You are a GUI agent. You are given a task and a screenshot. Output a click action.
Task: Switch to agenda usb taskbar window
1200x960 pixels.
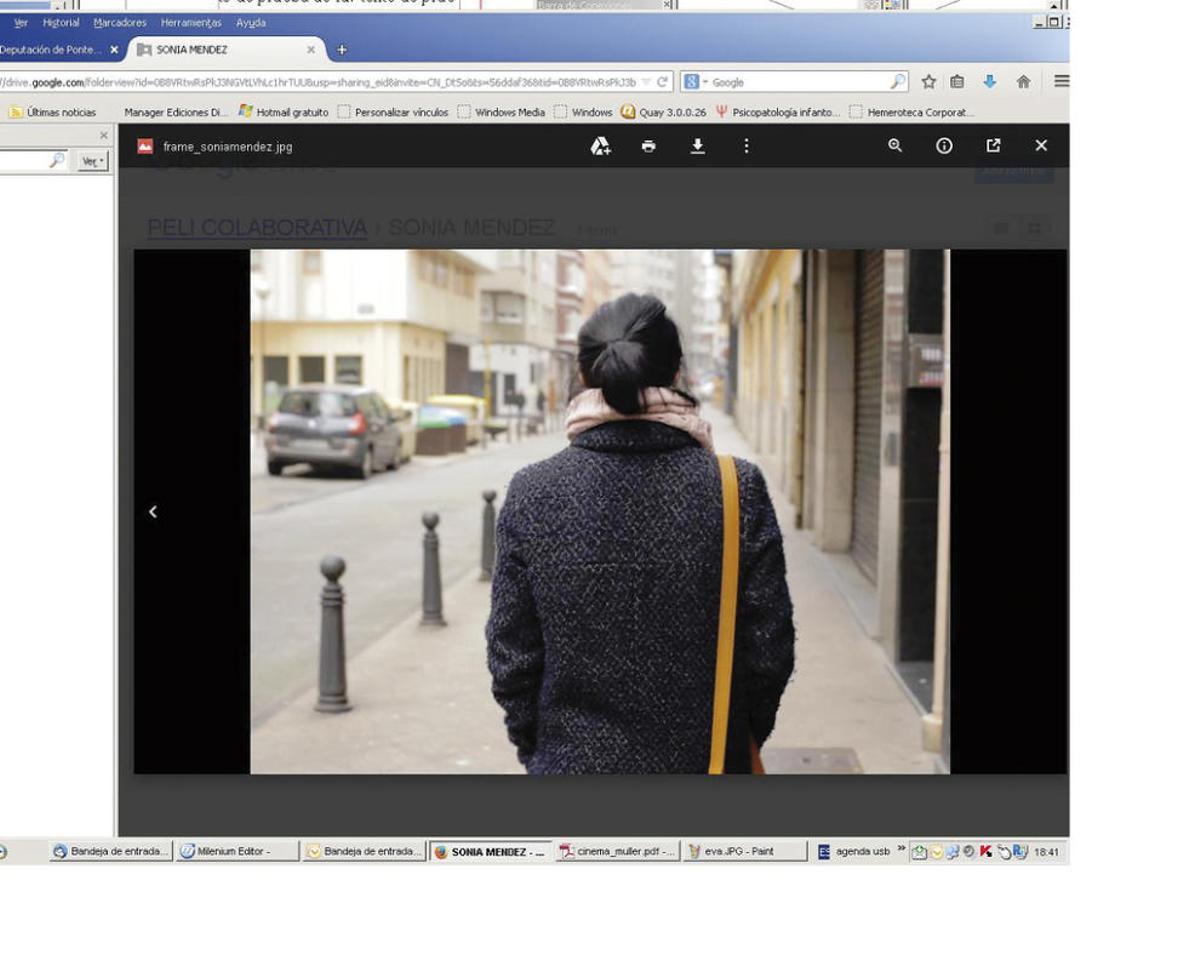click(854, 852)
